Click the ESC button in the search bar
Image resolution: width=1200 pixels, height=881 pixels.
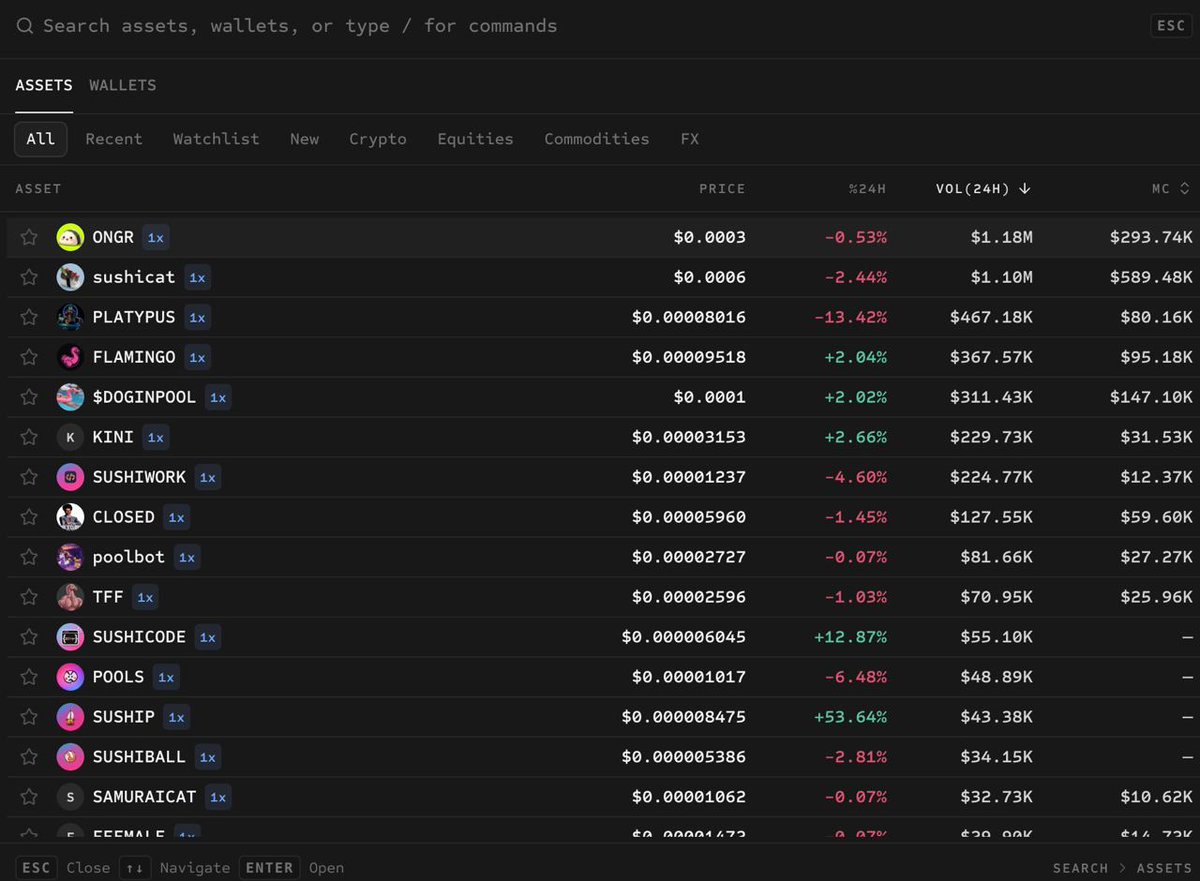click(1170, 26)
